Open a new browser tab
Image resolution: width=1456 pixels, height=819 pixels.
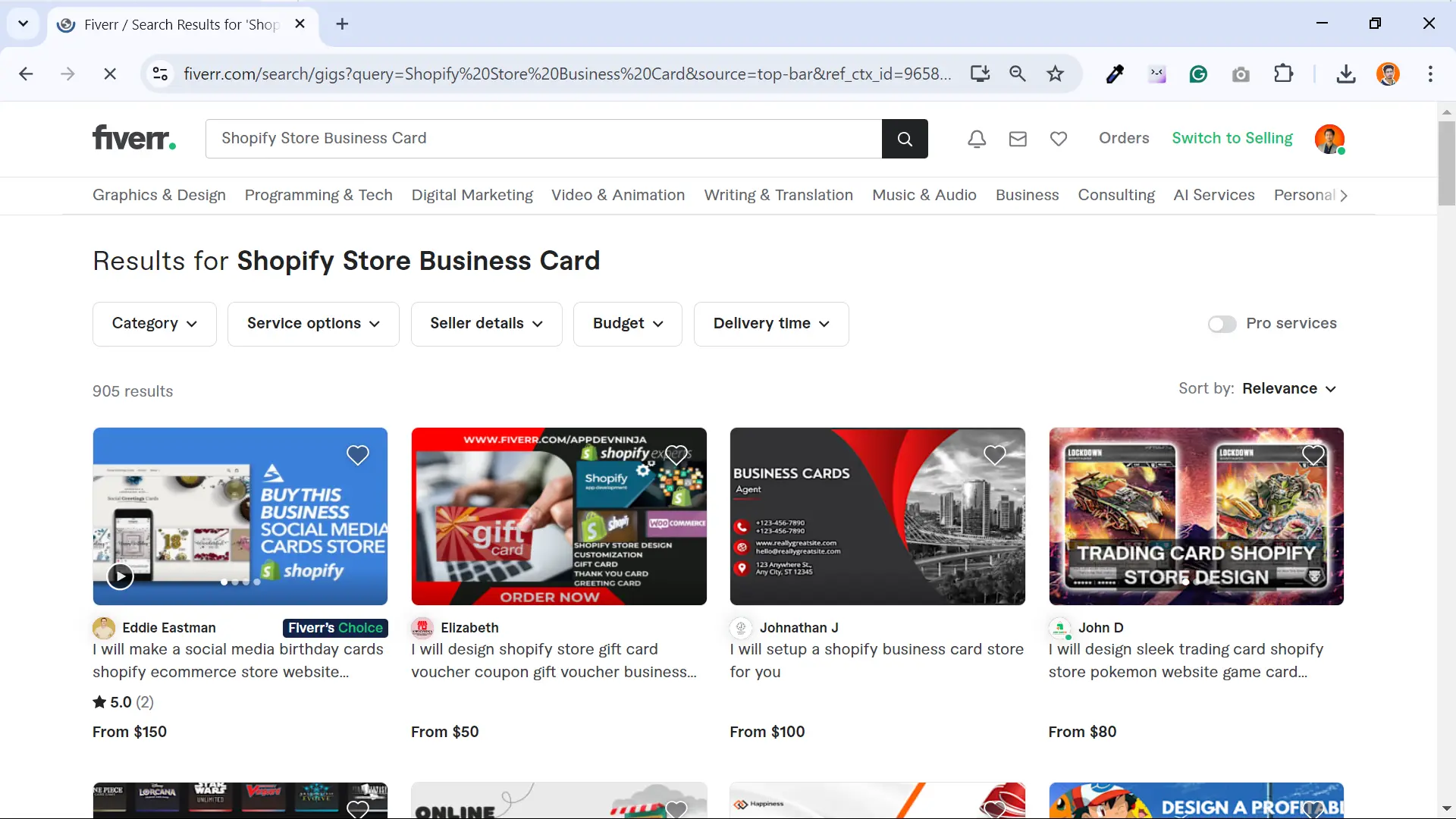[x=342, y=24]
